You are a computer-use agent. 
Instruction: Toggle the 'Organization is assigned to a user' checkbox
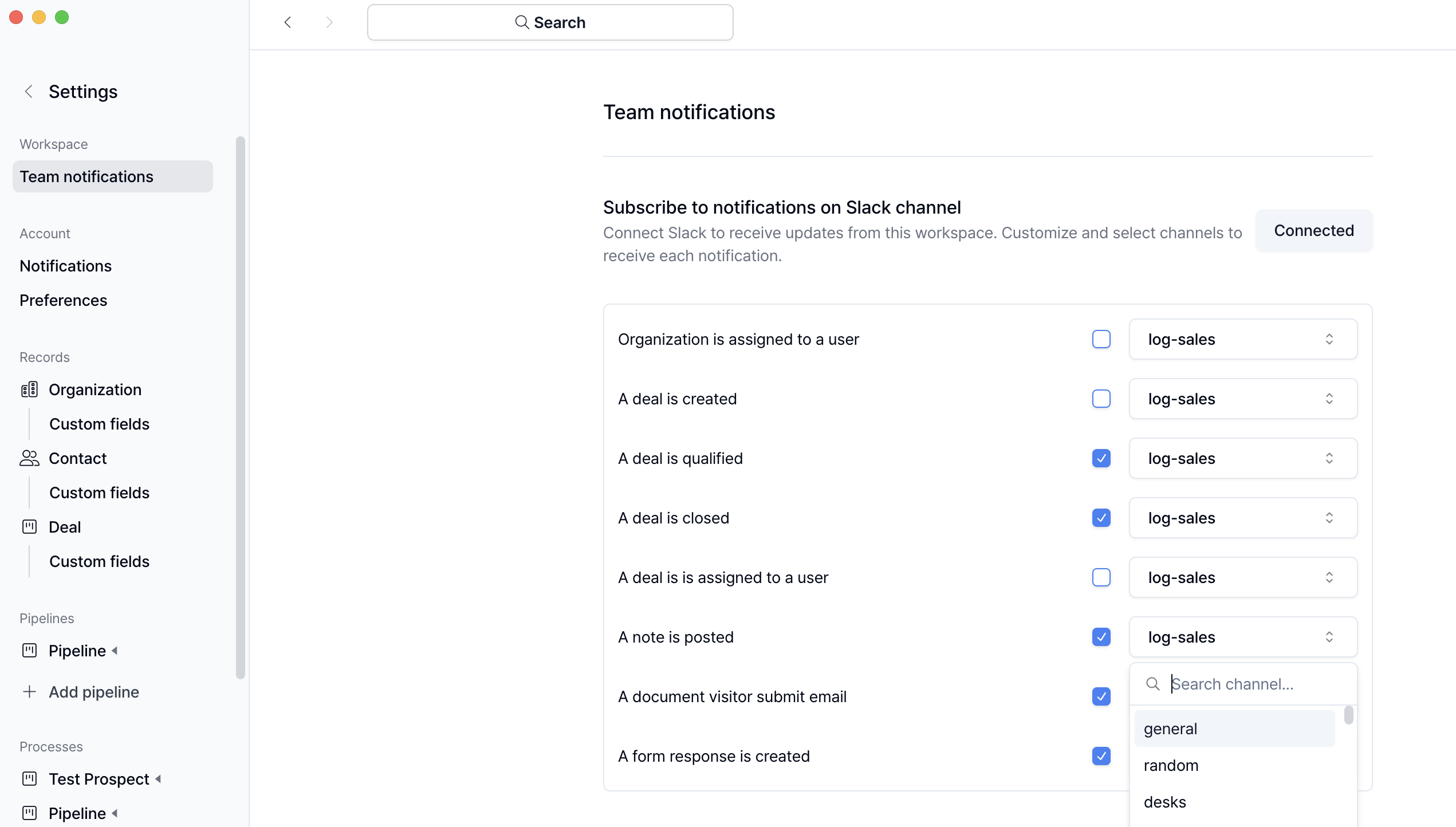point(1101,339)
